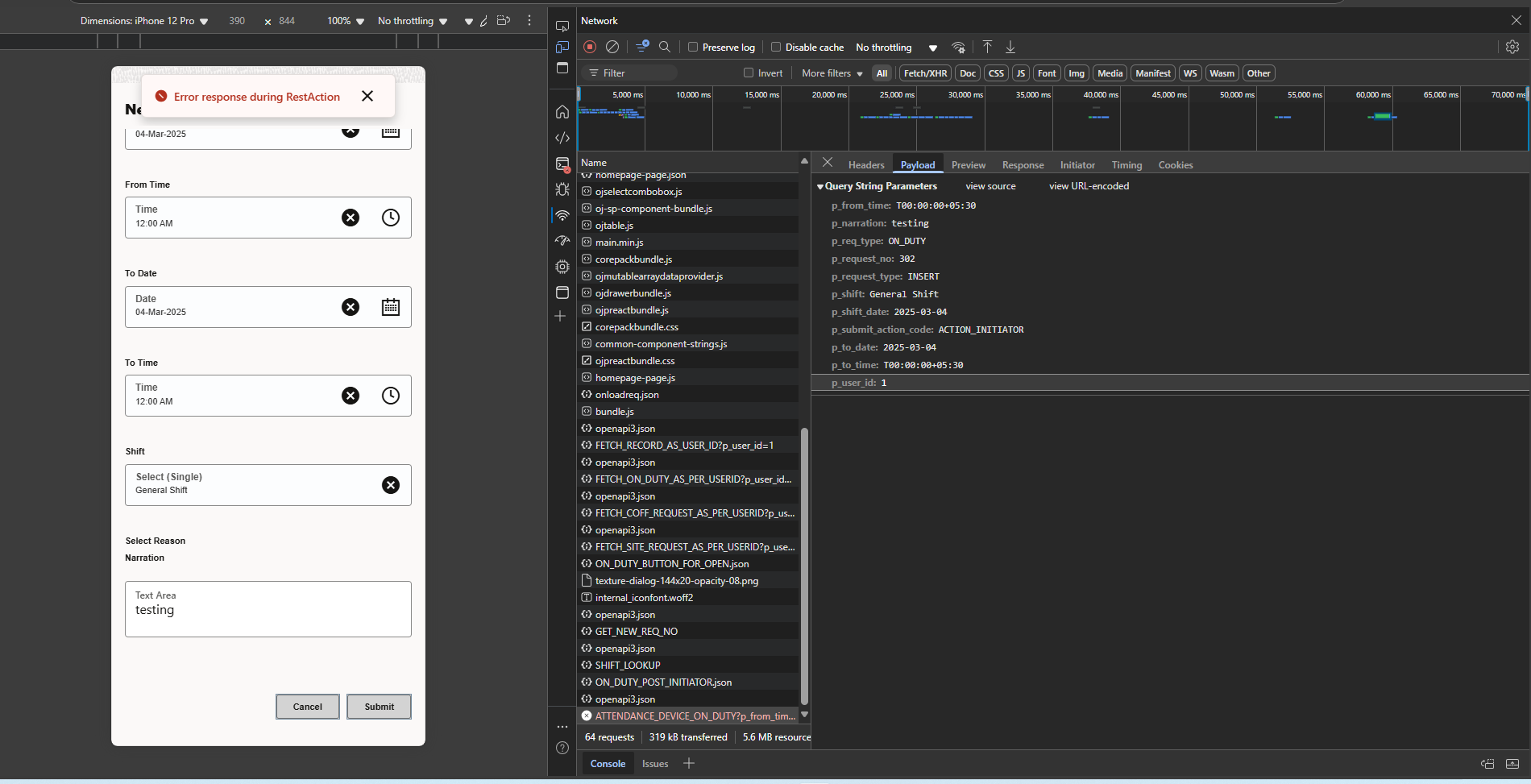Import HAR file upload arrow
Image resolution: width=1531 pixels, height=784 pixels.
pyautogui.click(x=987, y=47)
